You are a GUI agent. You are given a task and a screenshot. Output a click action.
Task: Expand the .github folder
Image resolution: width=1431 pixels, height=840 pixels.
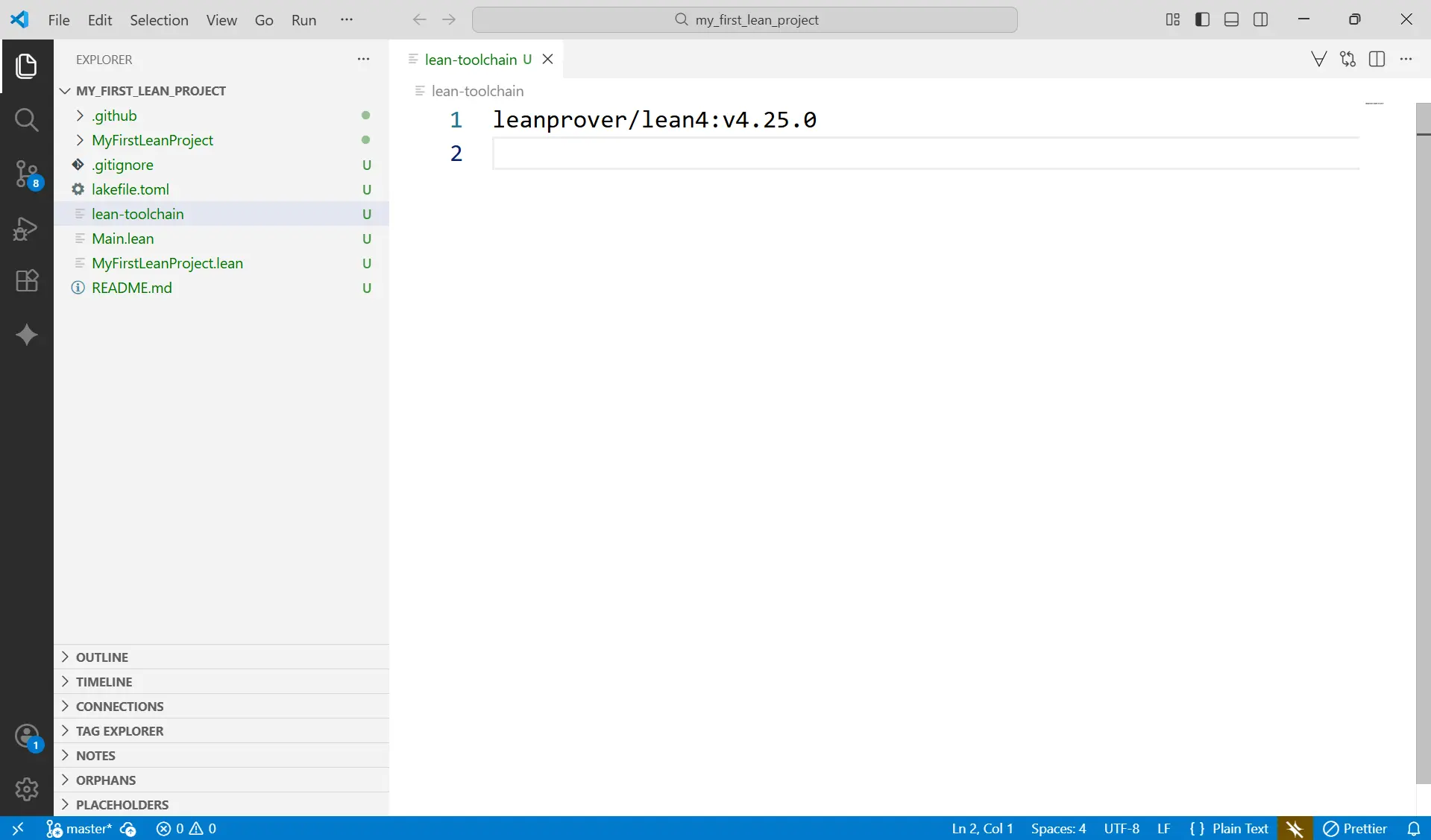coord(114,116)
